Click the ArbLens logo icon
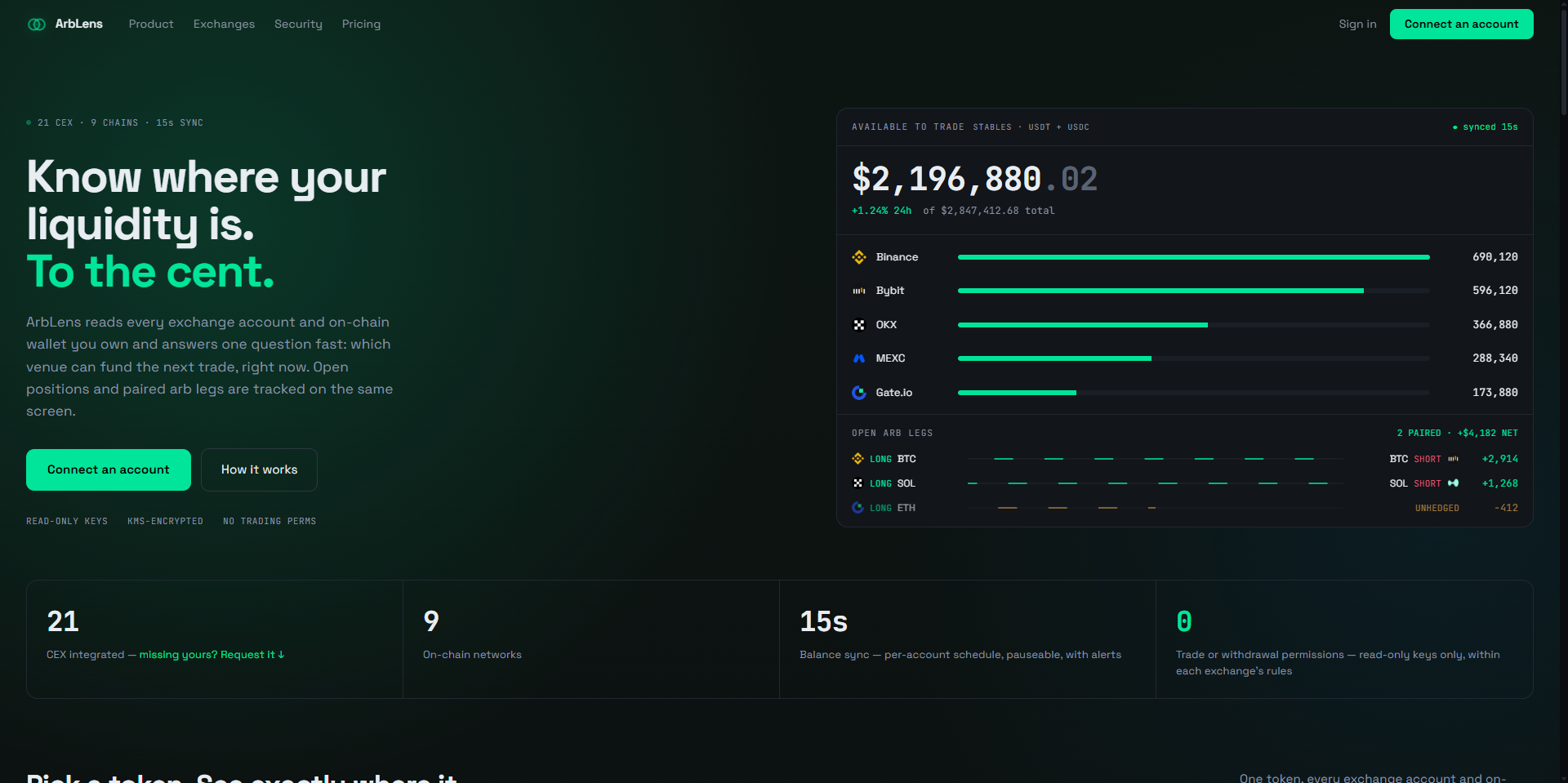Image resolution: width=1568 pixels, height=783 pixels. [x=37, y=24]
